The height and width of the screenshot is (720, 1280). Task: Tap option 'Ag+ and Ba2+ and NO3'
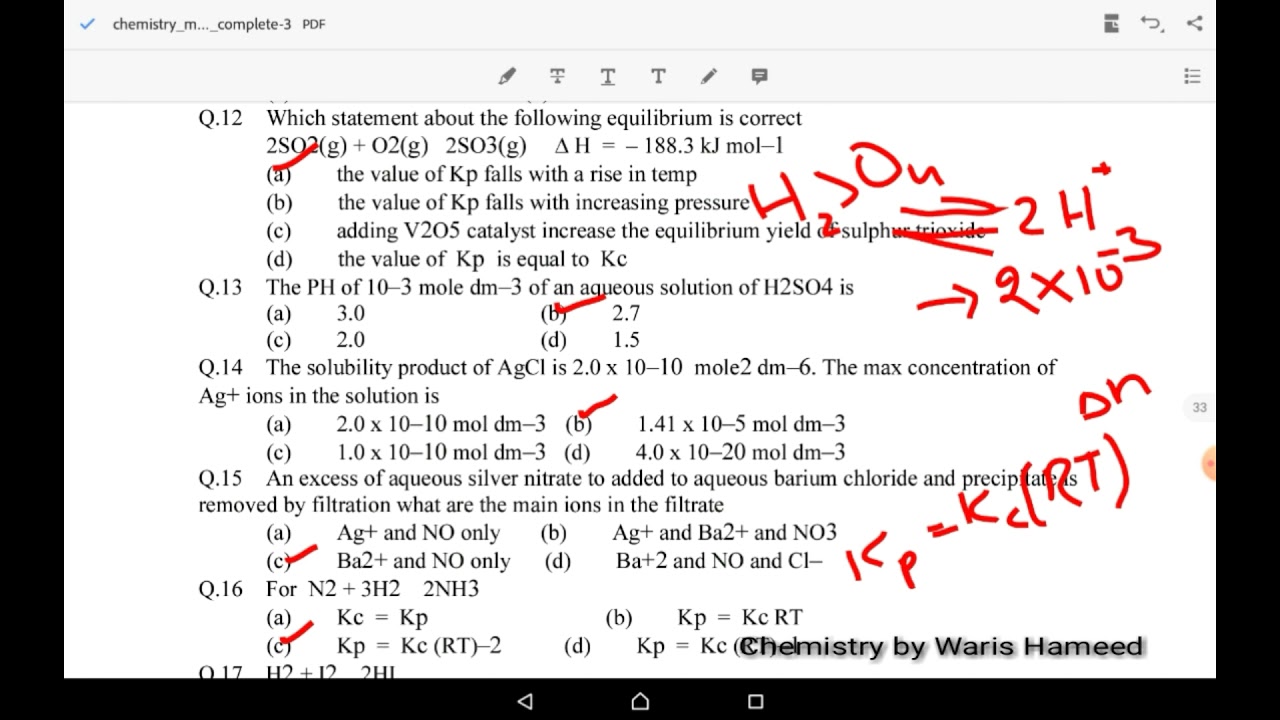[x=724, y=533]
